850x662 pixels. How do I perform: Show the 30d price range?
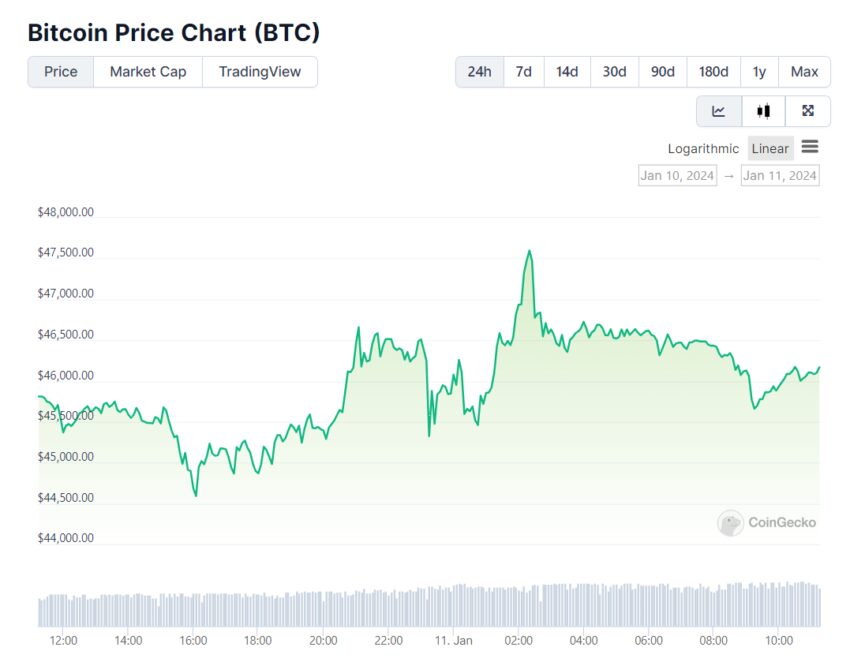tap(614, 72)
